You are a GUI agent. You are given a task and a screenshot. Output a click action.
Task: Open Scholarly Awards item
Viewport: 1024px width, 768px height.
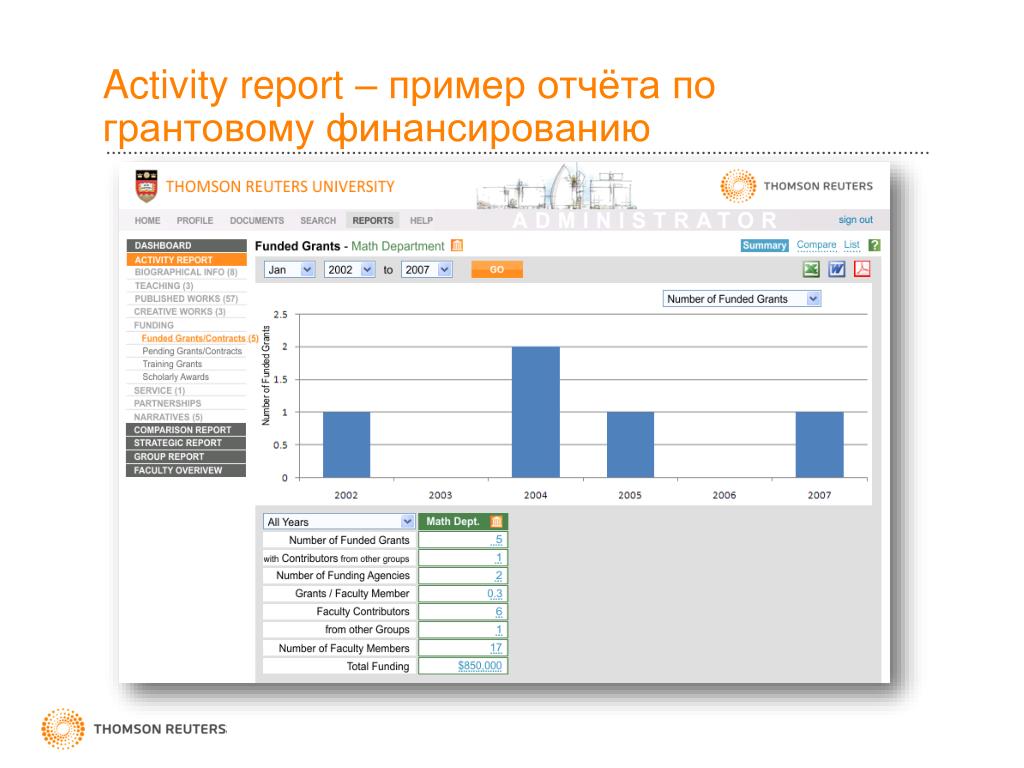(176, 377)
